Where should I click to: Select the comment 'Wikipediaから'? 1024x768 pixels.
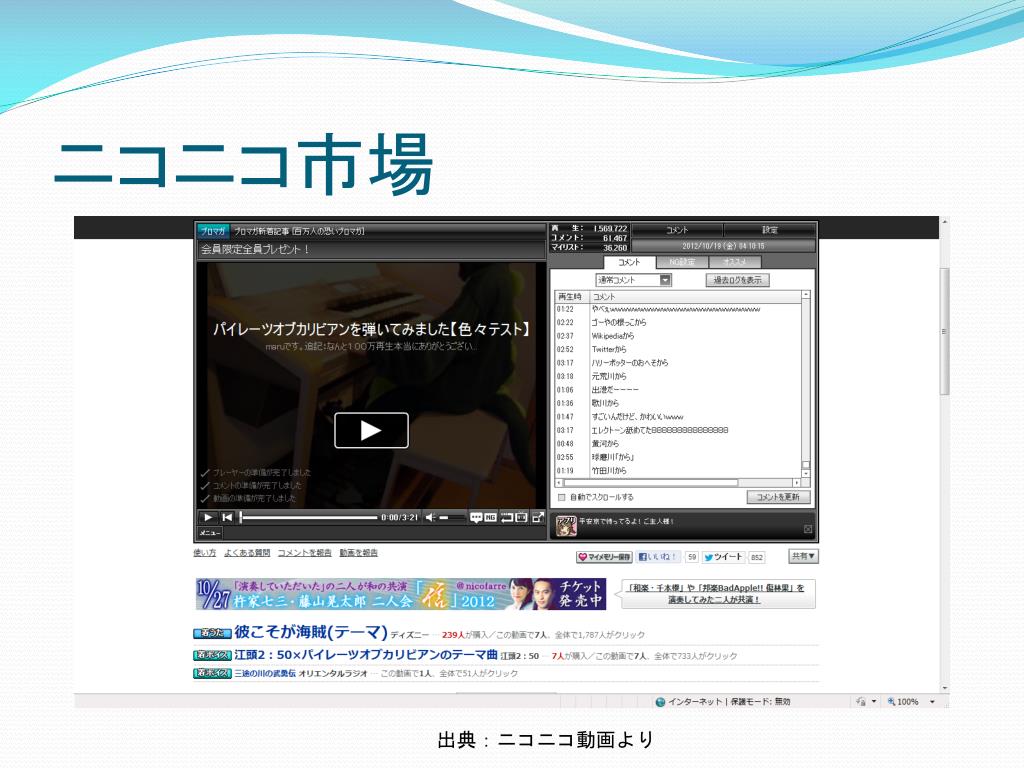(613, 336)
